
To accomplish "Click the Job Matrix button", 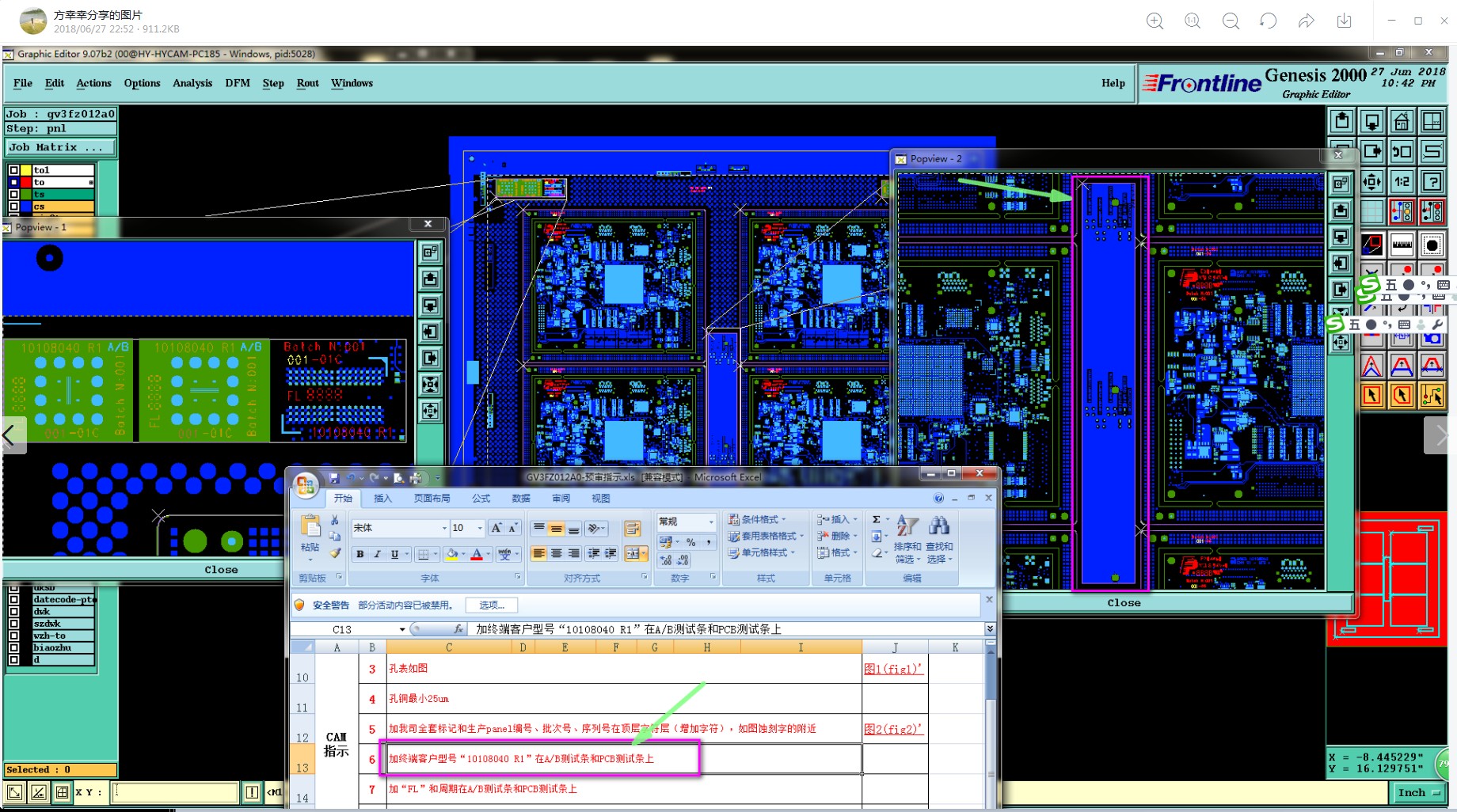I will [x=61, y=147].
